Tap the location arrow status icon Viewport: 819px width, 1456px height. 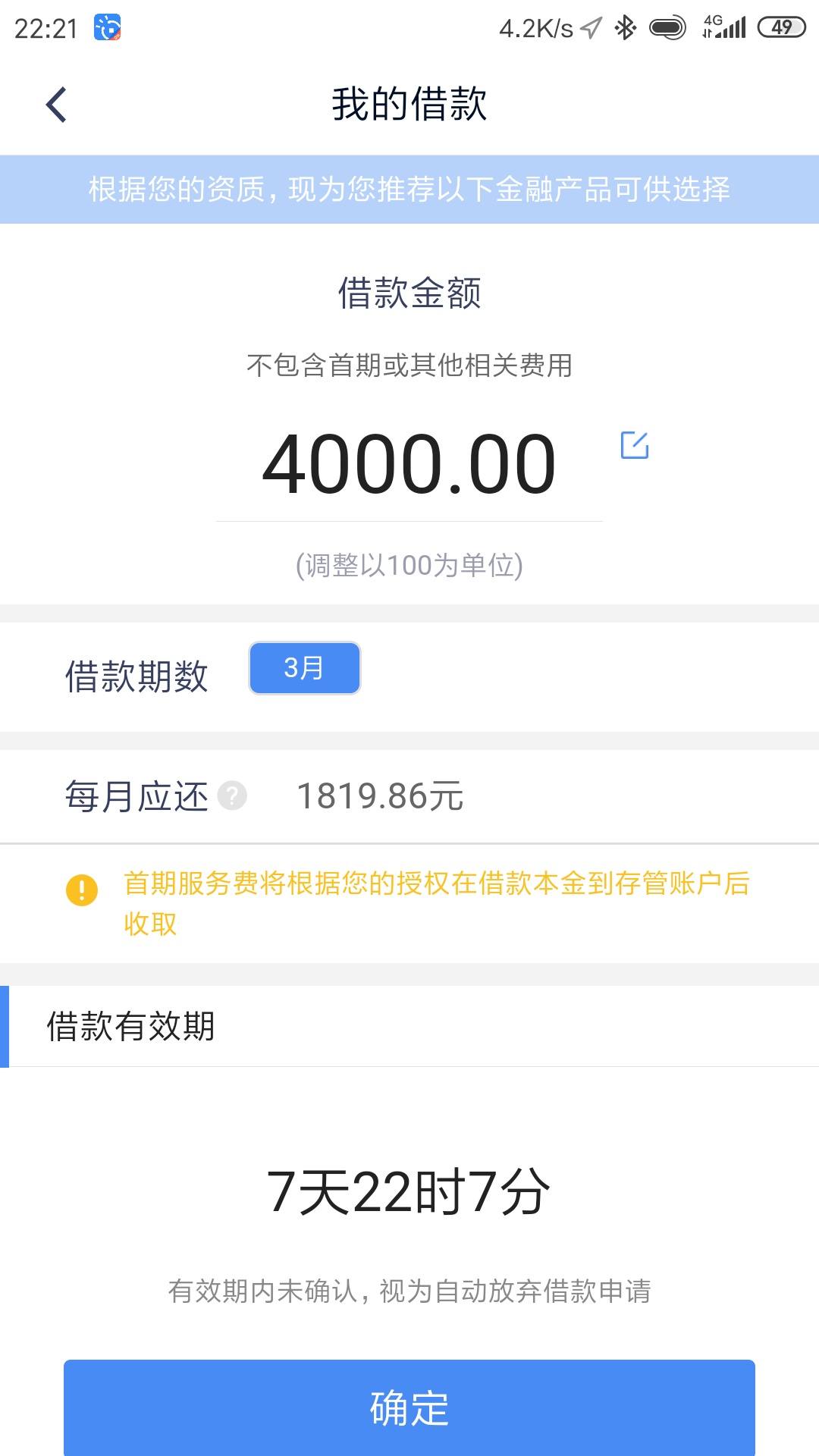pos(591,28)
